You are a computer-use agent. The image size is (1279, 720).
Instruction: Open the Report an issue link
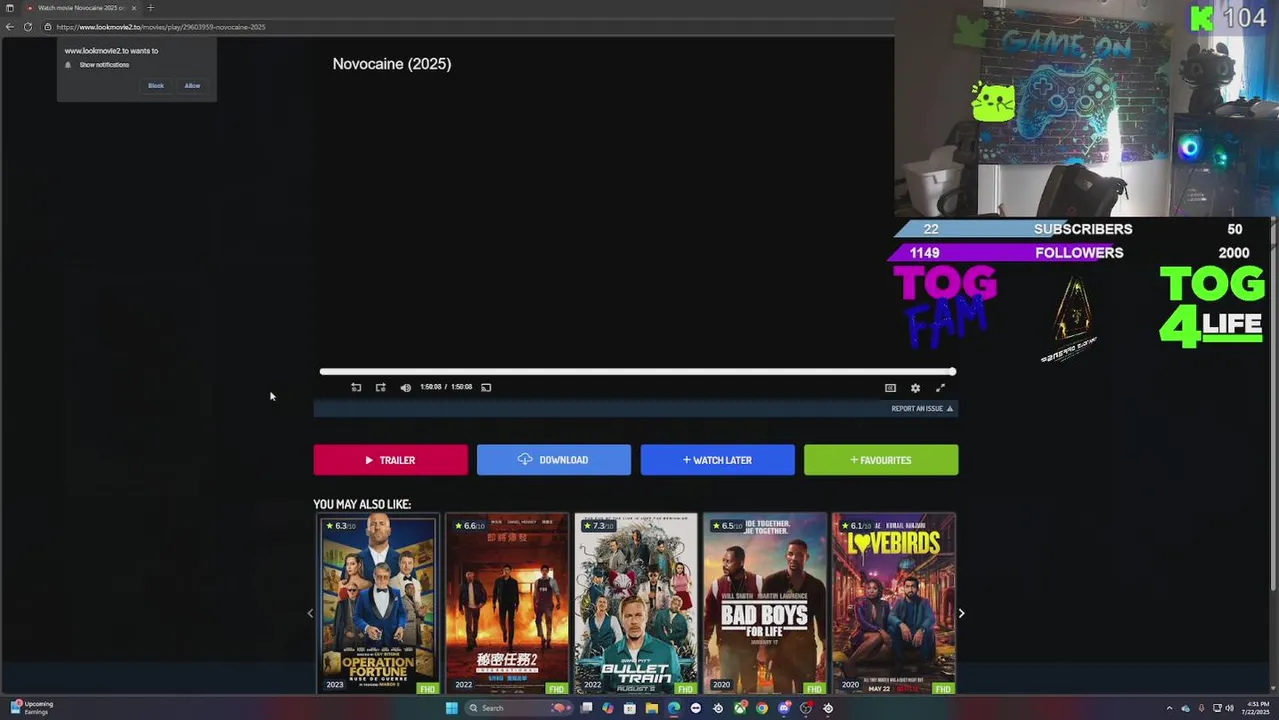(x=922, y=408)
